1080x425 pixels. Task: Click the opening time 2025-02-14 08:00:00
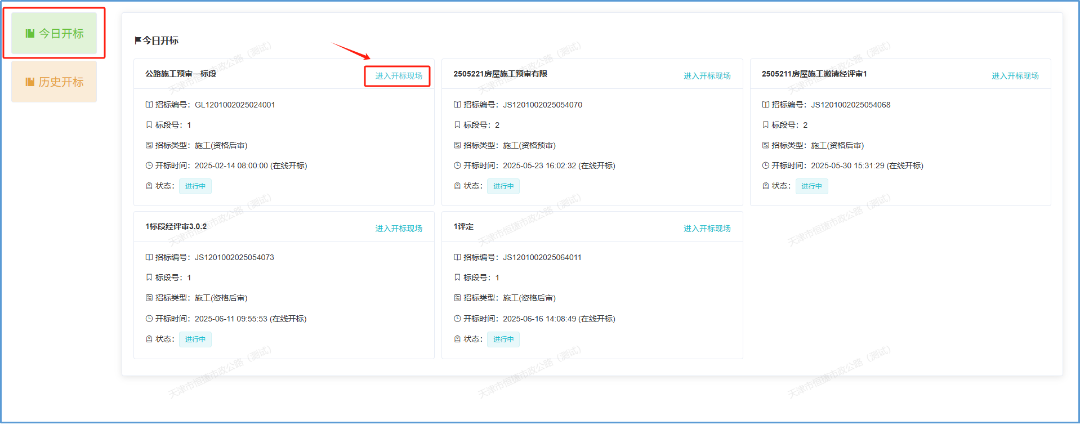click(x=231, y=166)
